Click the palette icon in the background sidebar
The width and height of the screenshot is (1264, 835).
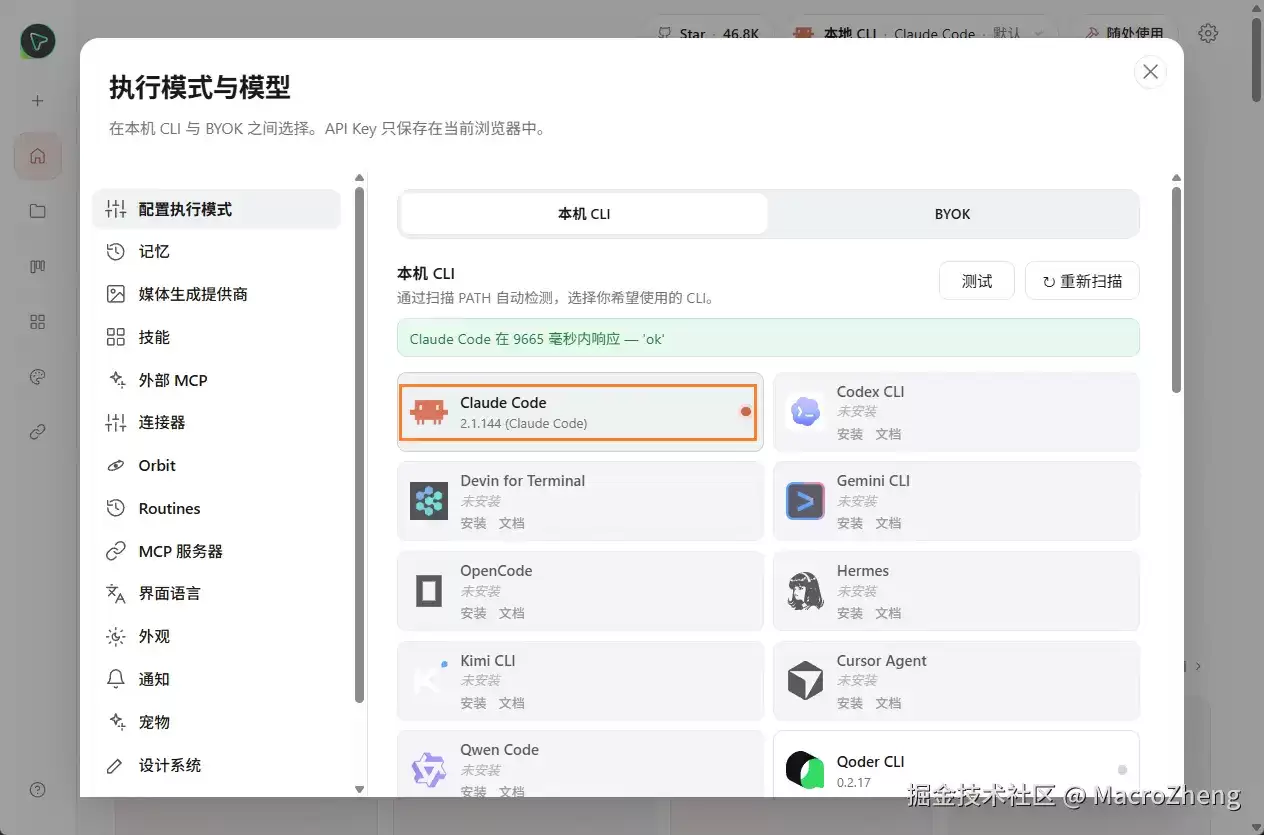tap(38, 377)
